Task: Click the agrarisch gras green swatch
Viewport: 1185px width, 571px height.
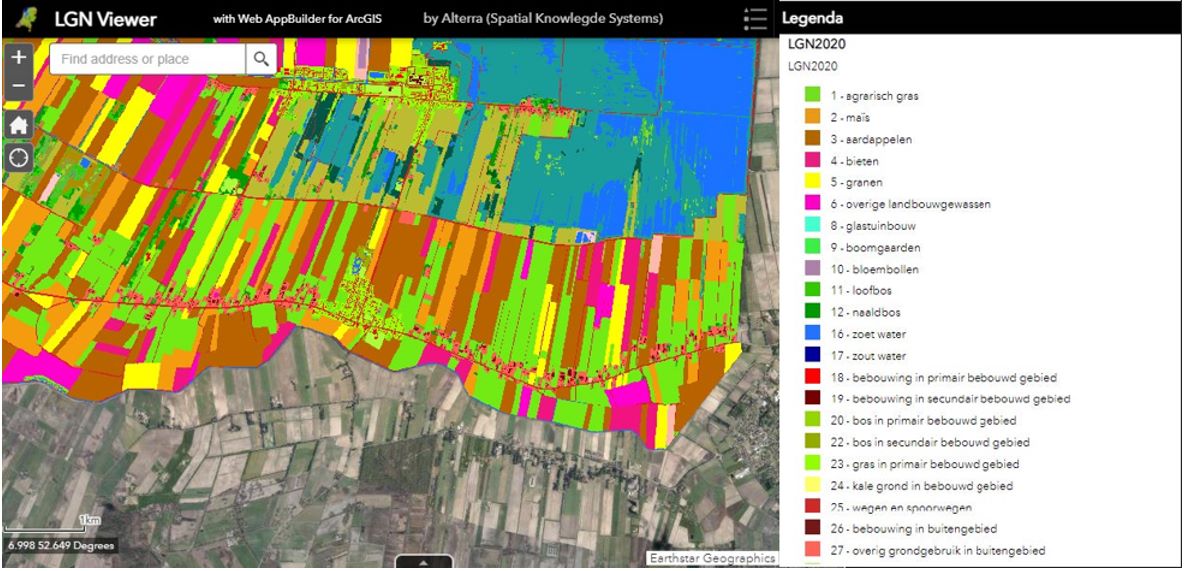Action: (813, 96)
